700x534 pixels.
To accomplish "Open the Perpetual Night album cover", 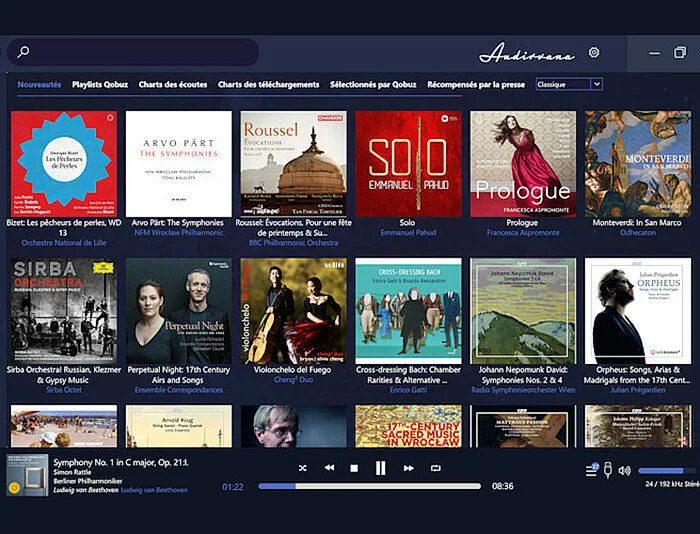I will [x=179, y=311].
